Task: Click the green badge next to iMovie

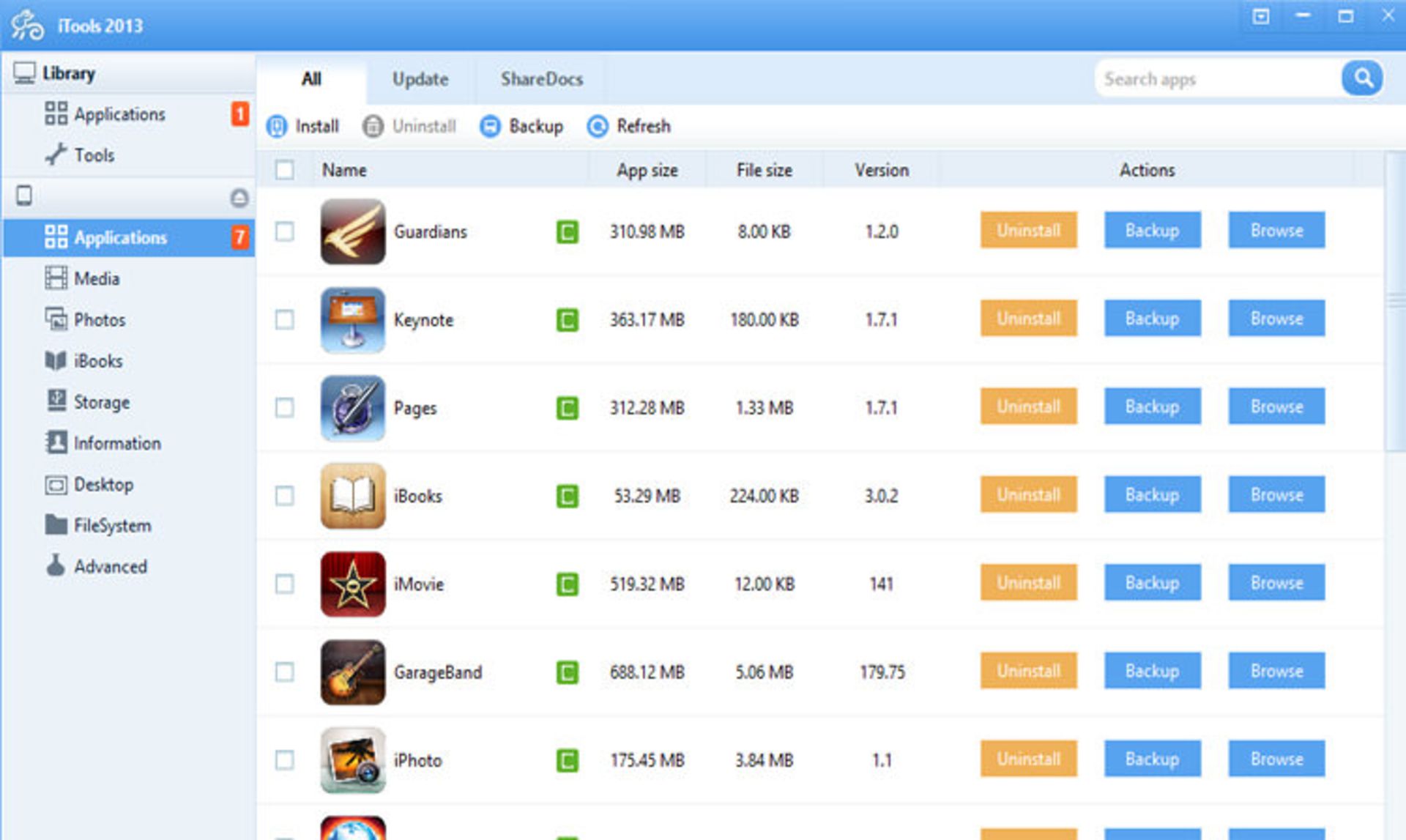Action: [567, 584]
